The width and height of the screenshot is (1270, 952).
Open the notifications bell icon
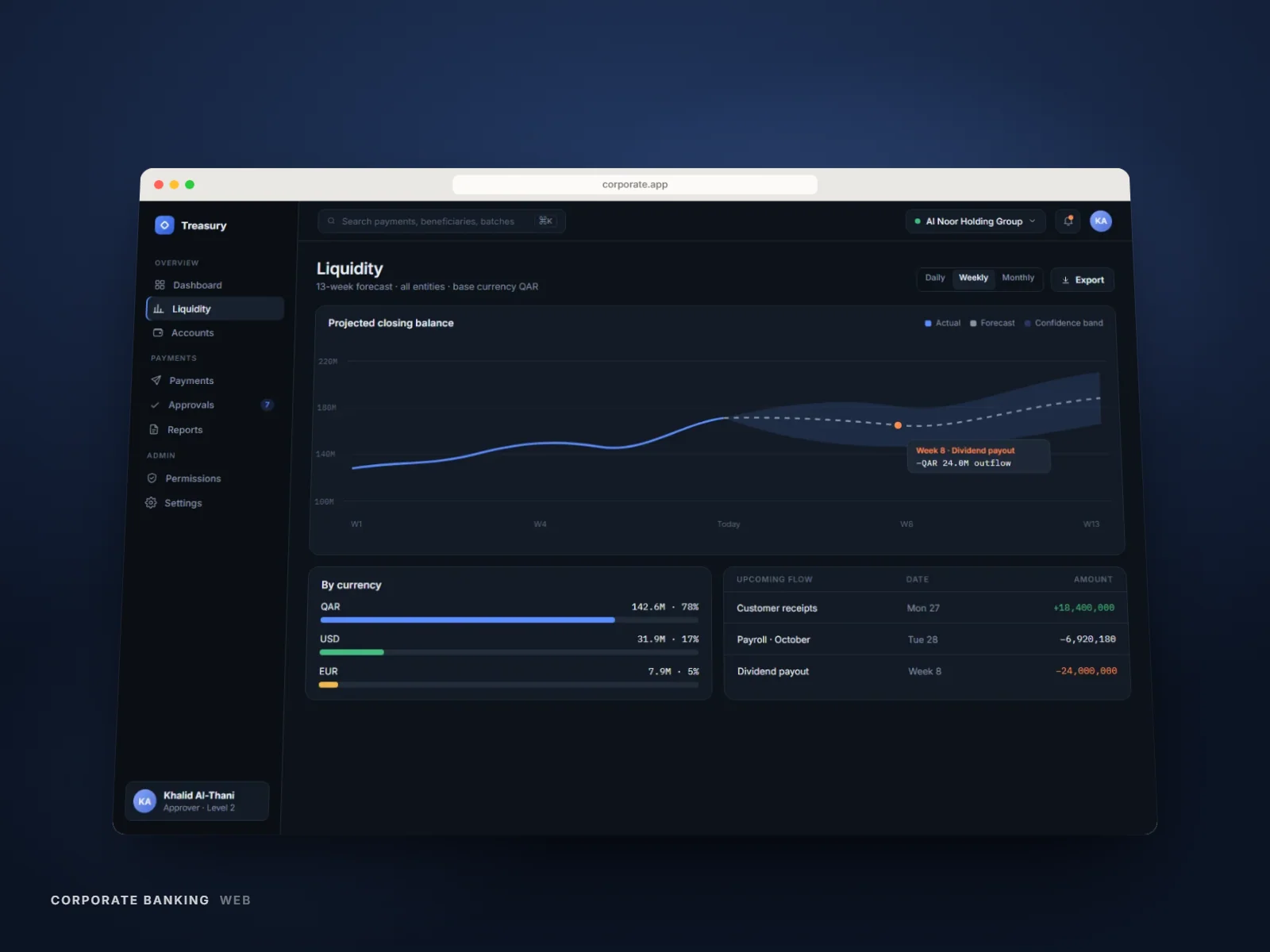[x=1068, y=221]
